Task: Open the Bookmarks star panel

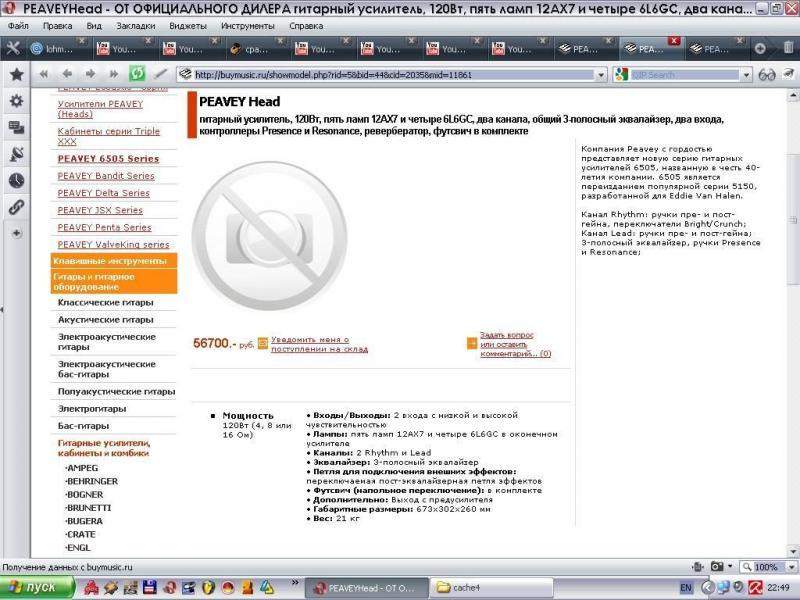Action: click(x=16, y=74)
